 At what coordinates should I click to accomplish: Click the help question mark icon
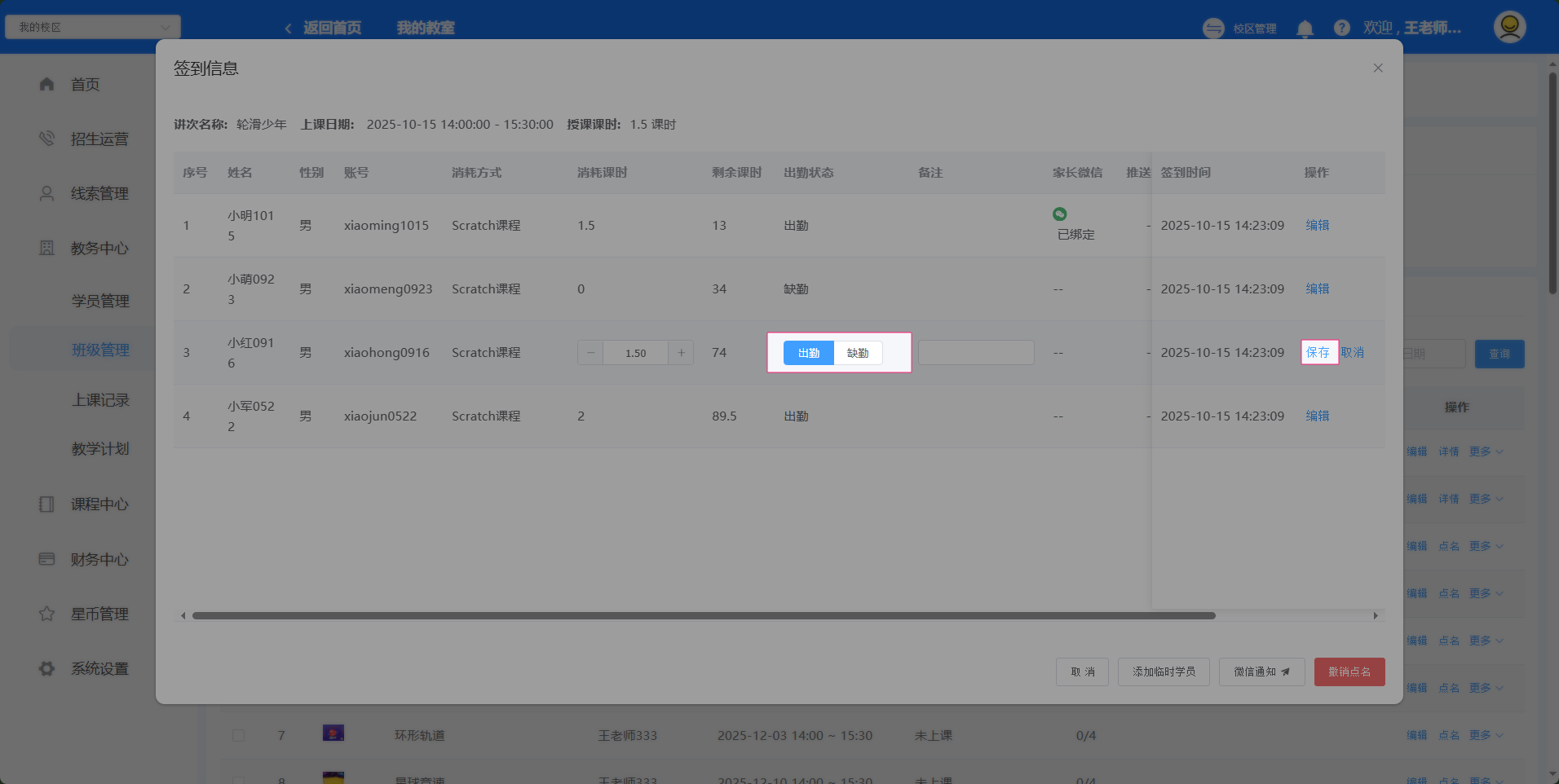click(x=1341, y=28)
